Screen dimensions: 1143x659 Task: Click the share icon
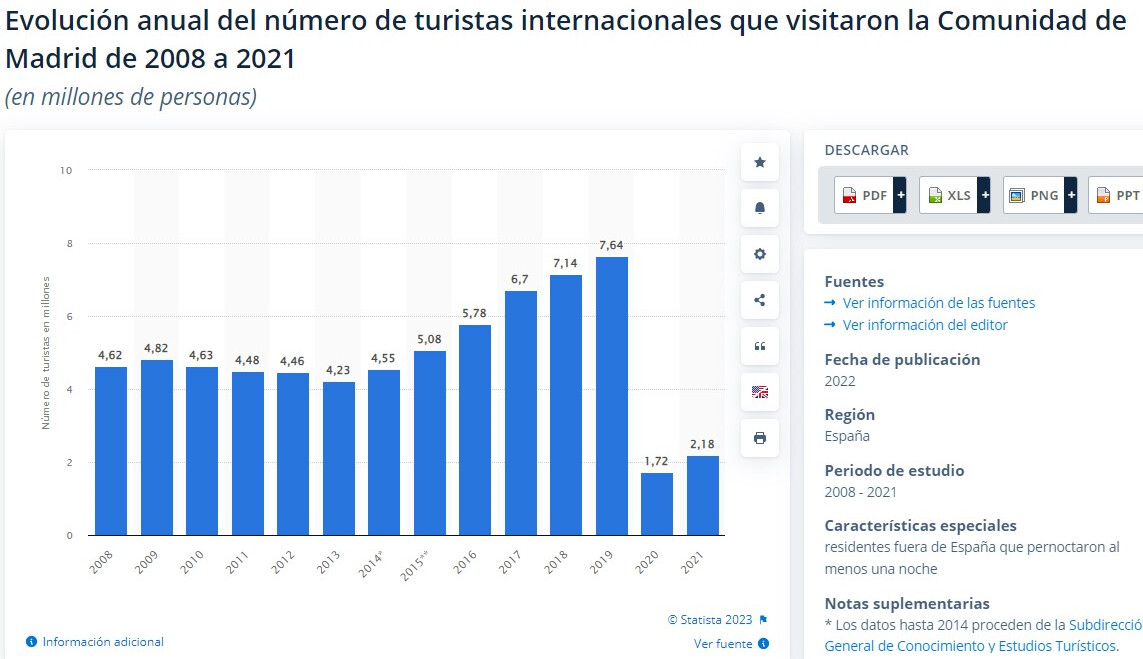click(x=759, y=300)
